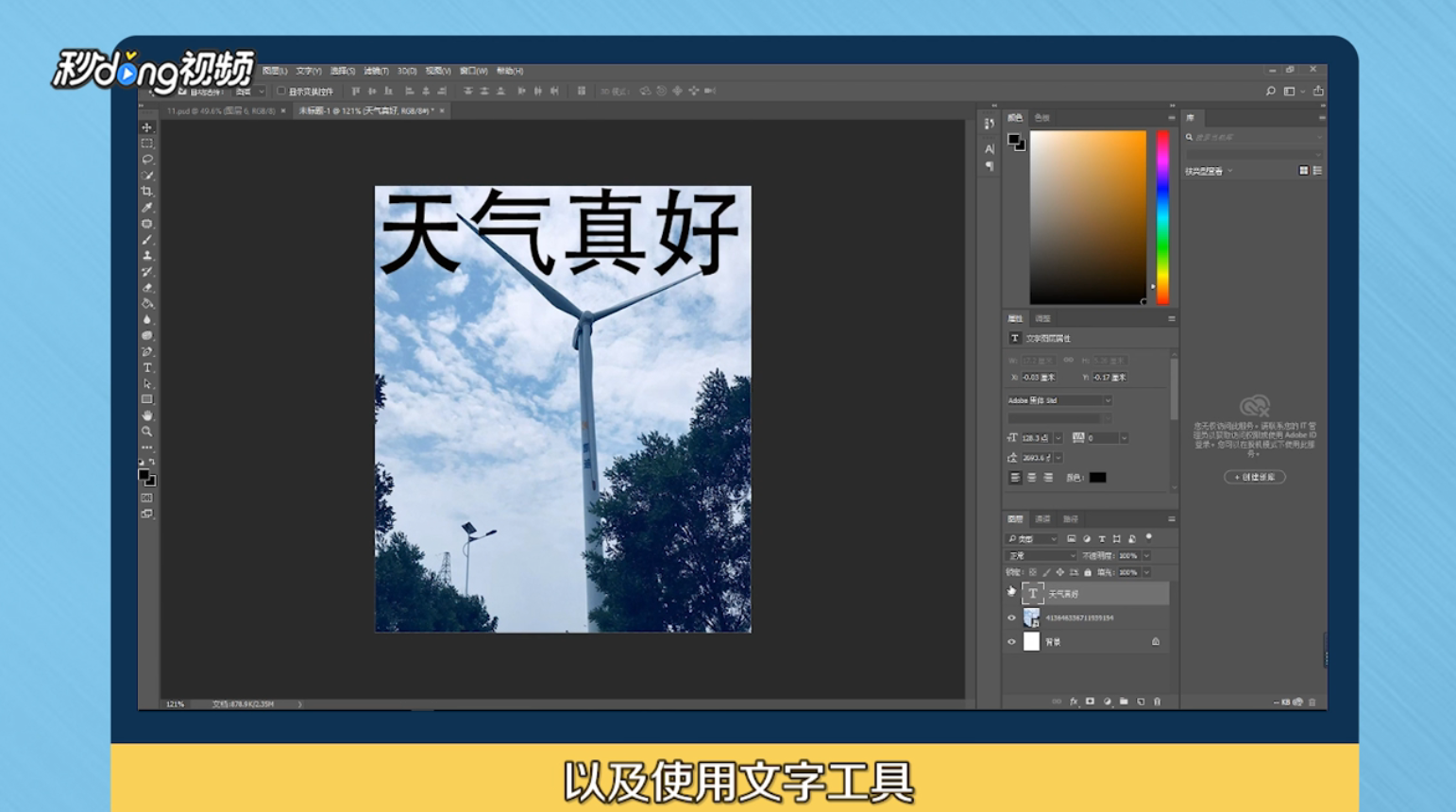The width and height of the screenshot is (1456, 812).
Task: Open the 文字(Y) Type menu
Action: click(x=309, y=71)
